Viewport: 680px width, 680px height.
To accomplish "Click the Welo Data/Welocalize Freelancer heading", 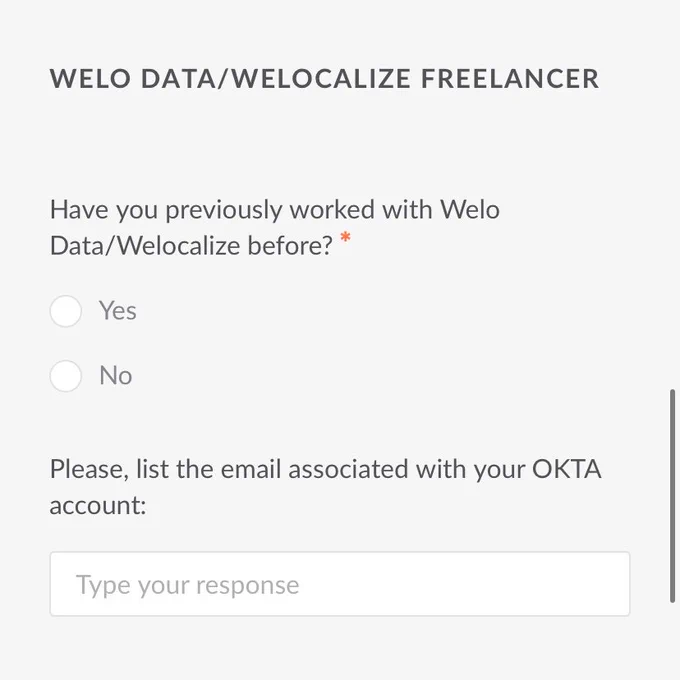I will tap(324, 79).
